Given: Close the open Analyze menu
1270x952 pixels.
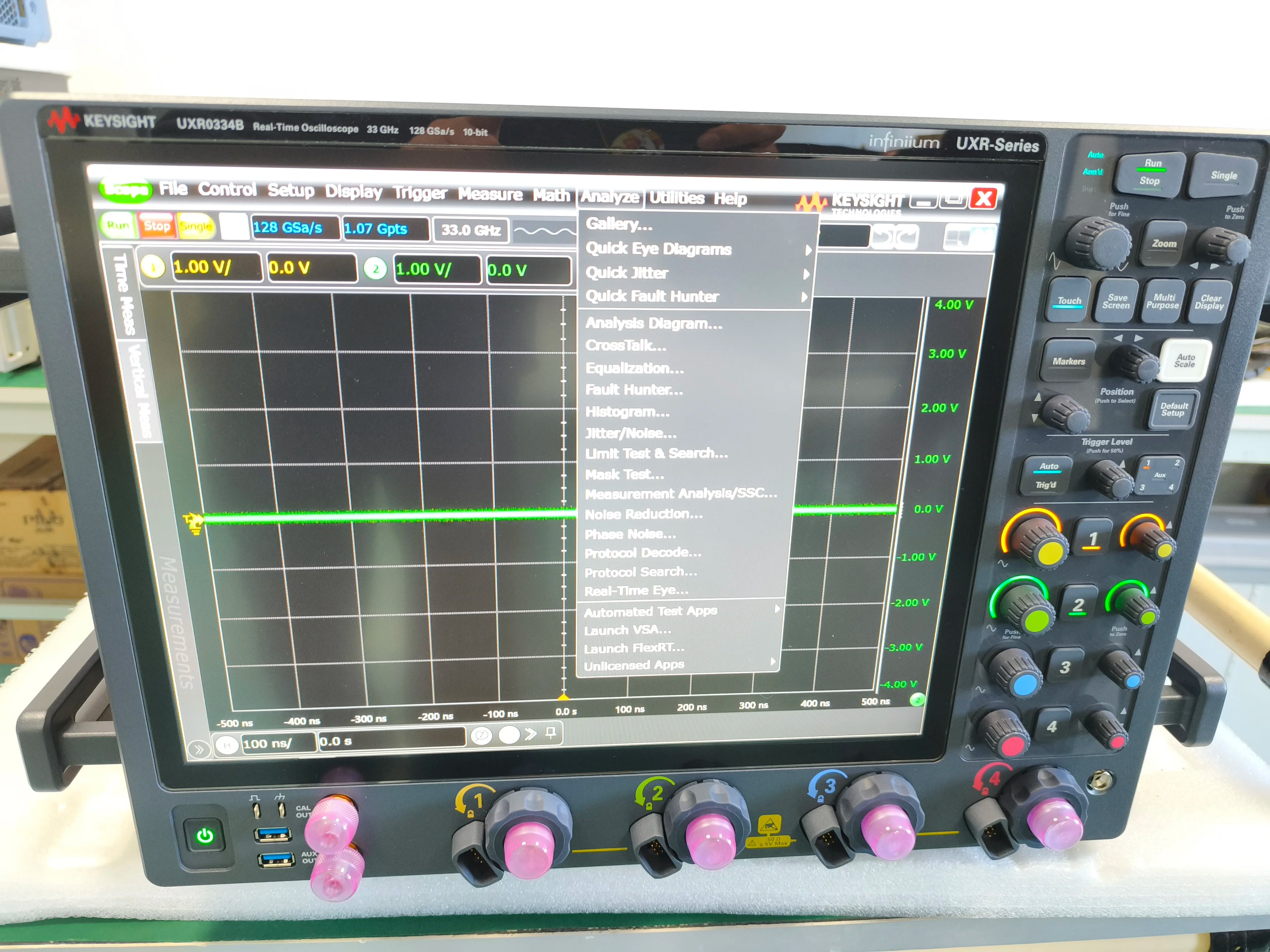Looking at the screenshot, I should click(x=610, y=197).
